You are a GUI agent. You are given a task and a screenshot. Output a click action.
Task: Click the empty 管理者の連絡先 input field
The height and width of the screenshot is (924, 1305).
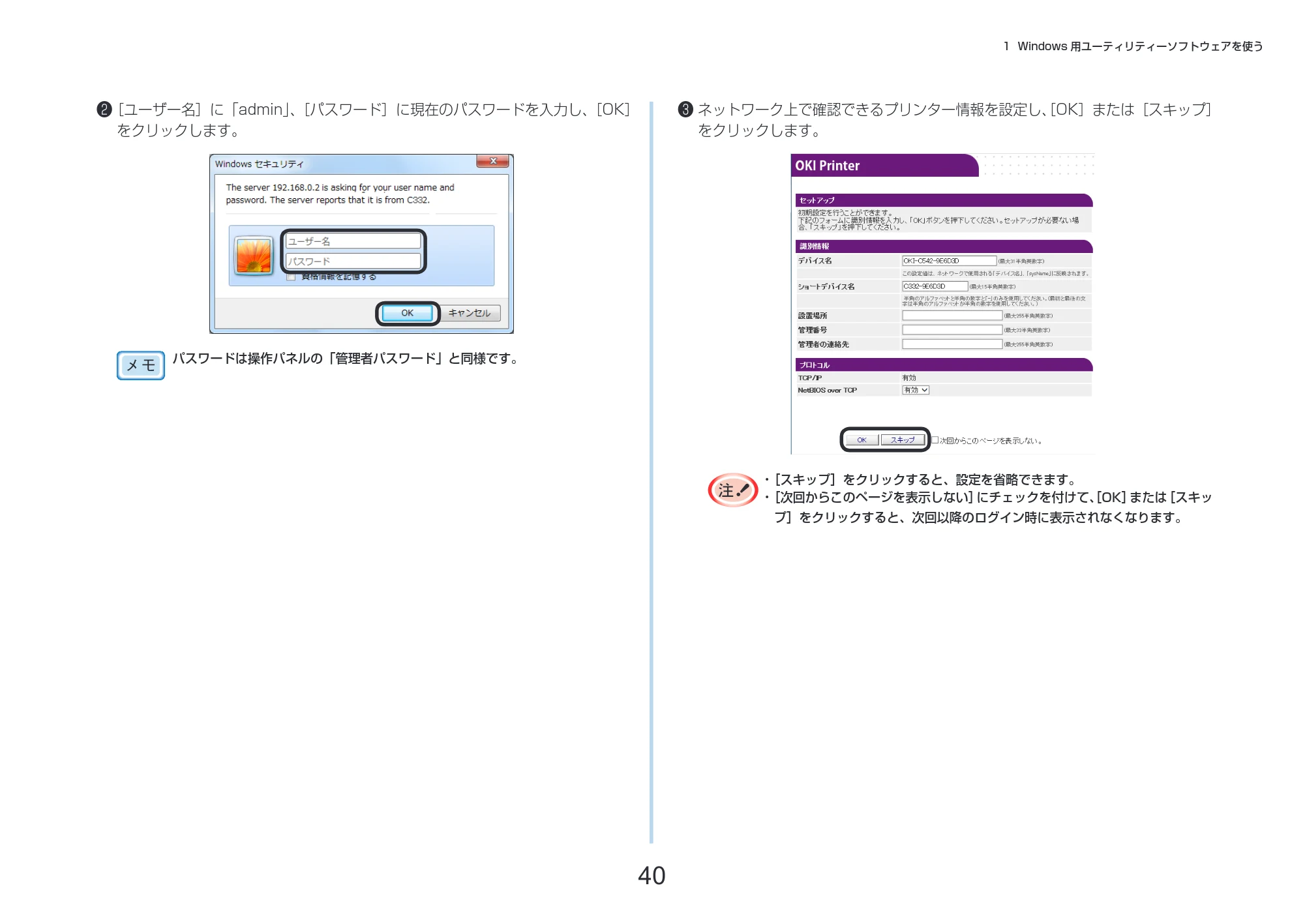(x=952, y=344)
